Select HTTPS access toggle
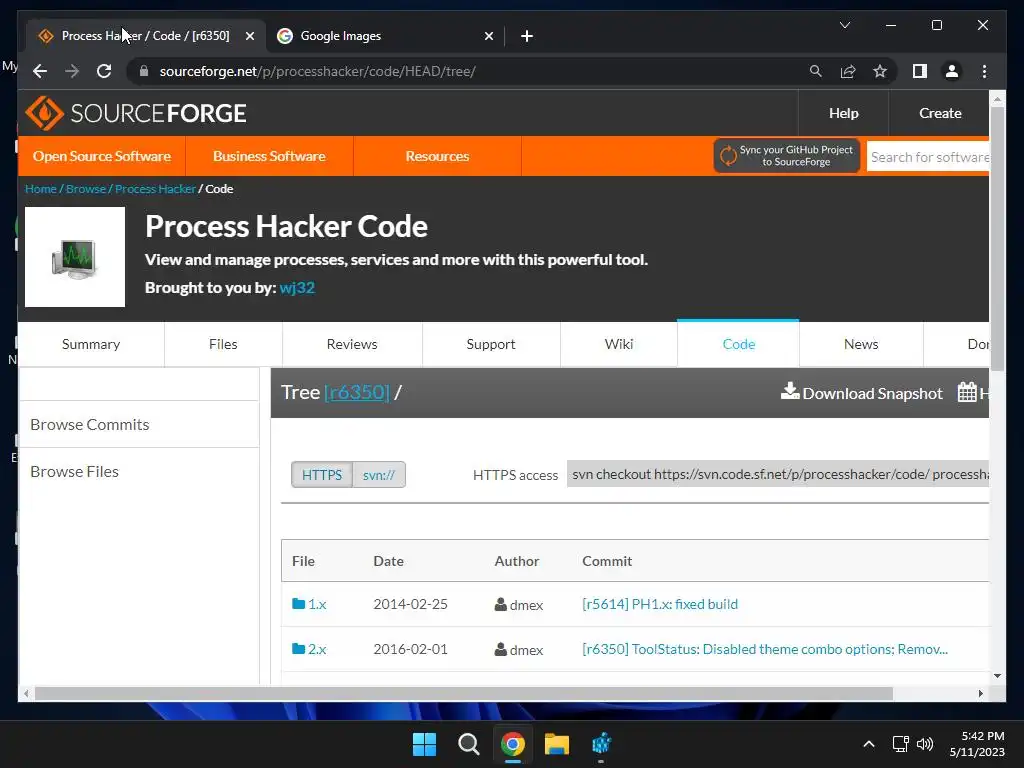The width and height of the screenshot is (1024, 768). (322, 475)
